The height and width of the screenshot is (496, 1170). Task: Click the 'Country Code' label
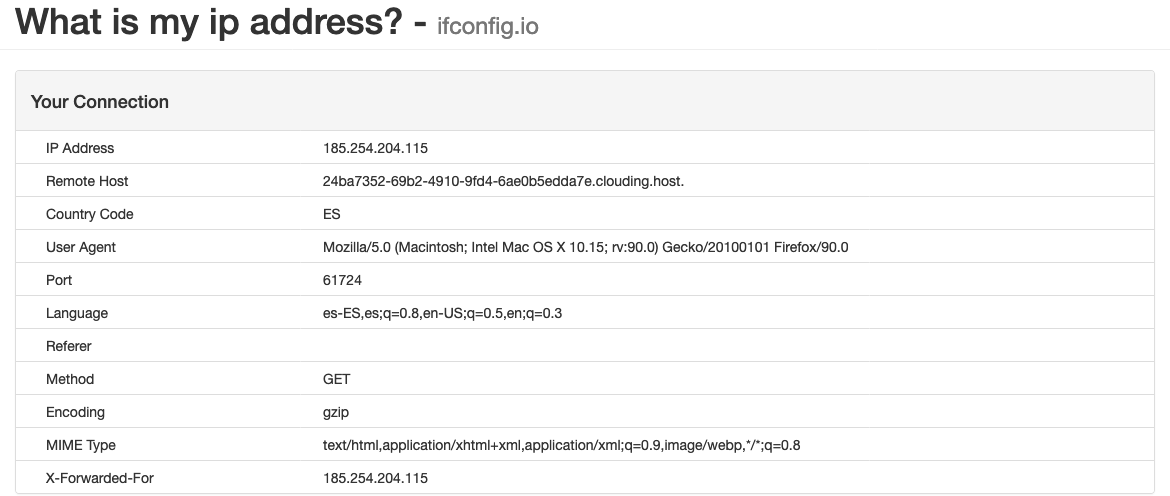(90, 214)
